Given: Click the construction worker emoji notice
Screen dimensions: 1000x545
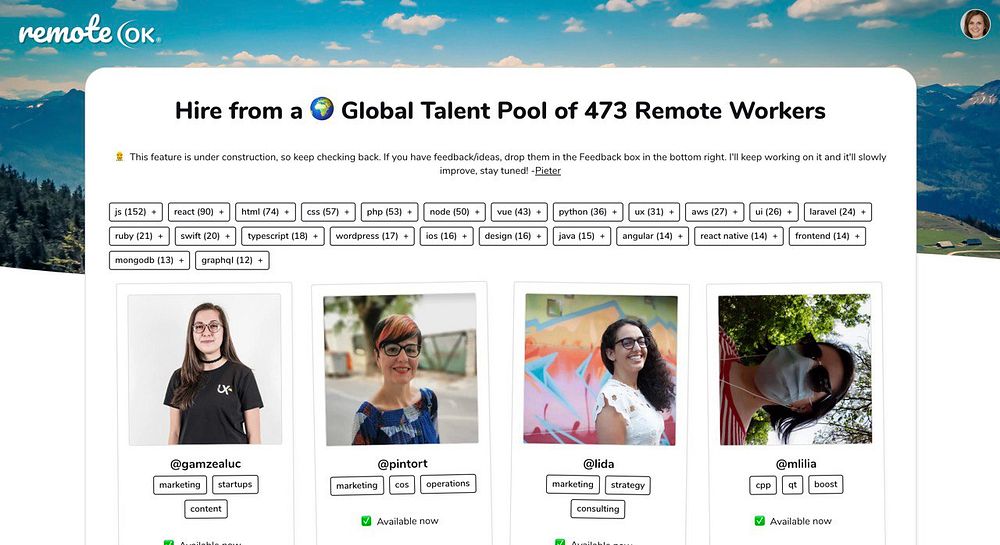Looking at the screenshot, I should [x=119, y=156].
